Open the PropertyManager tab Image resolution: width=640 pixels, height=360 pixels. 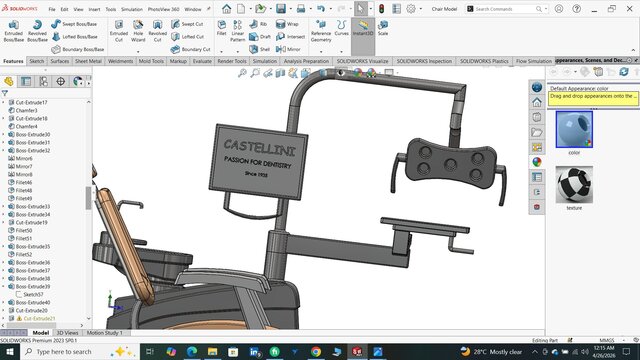(26, 82)
